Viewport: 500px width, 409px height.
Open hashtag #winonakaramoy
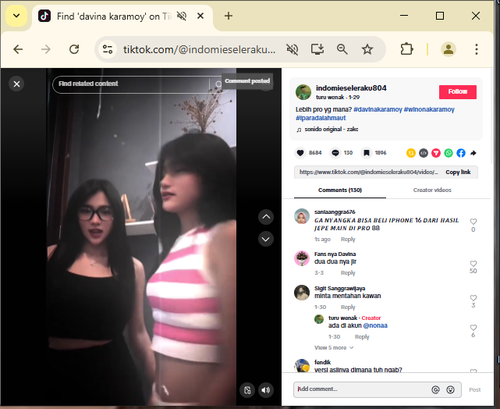[429, 109]
